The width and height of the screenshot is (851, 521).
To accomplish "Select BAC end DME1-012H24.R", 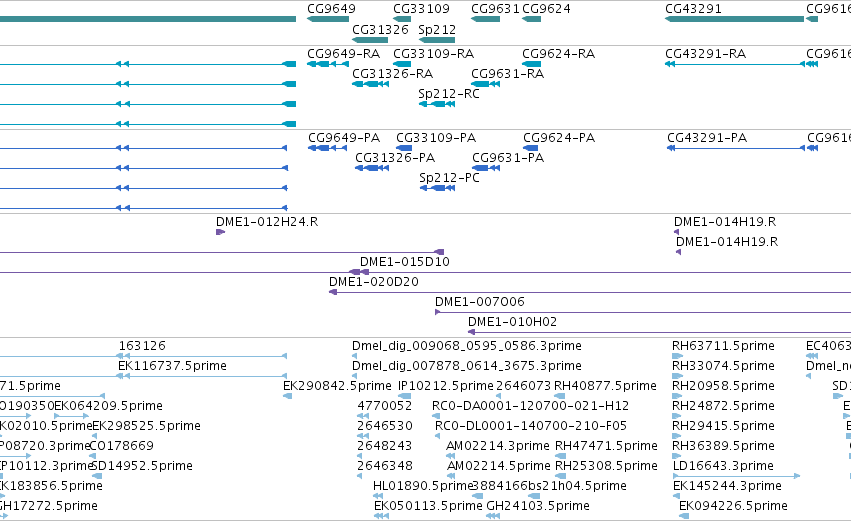I will coord(267,222).
